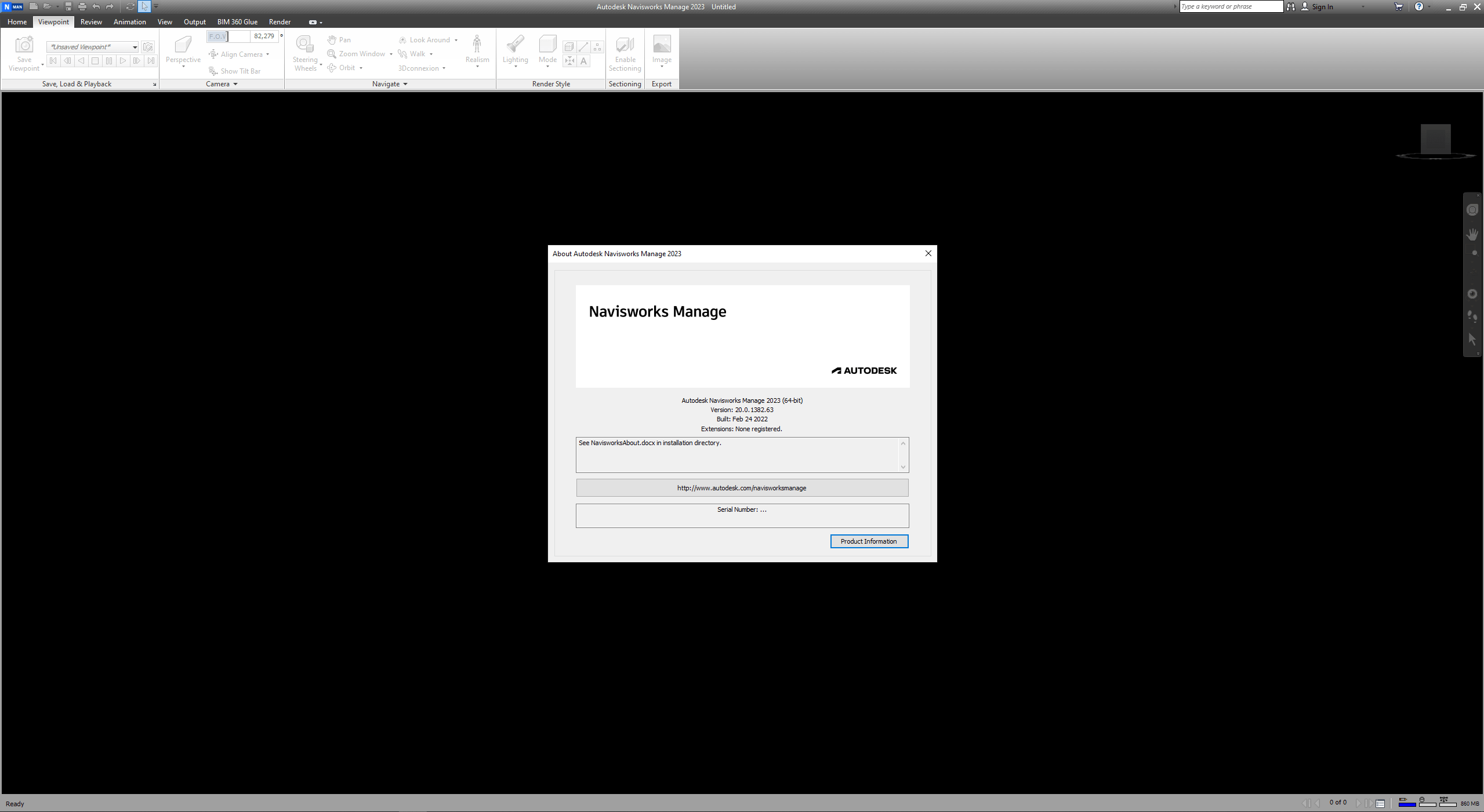Create a new file from quick access toolbar
Screen dimensions: 1484x812
pyautogui.click(x=34, y=6)
